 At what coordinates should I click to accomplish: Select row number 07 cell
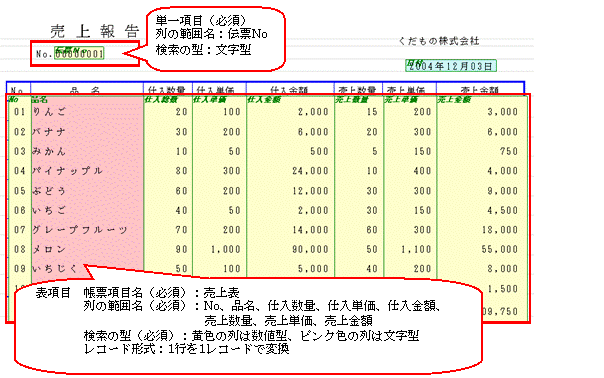click(20, 230)
